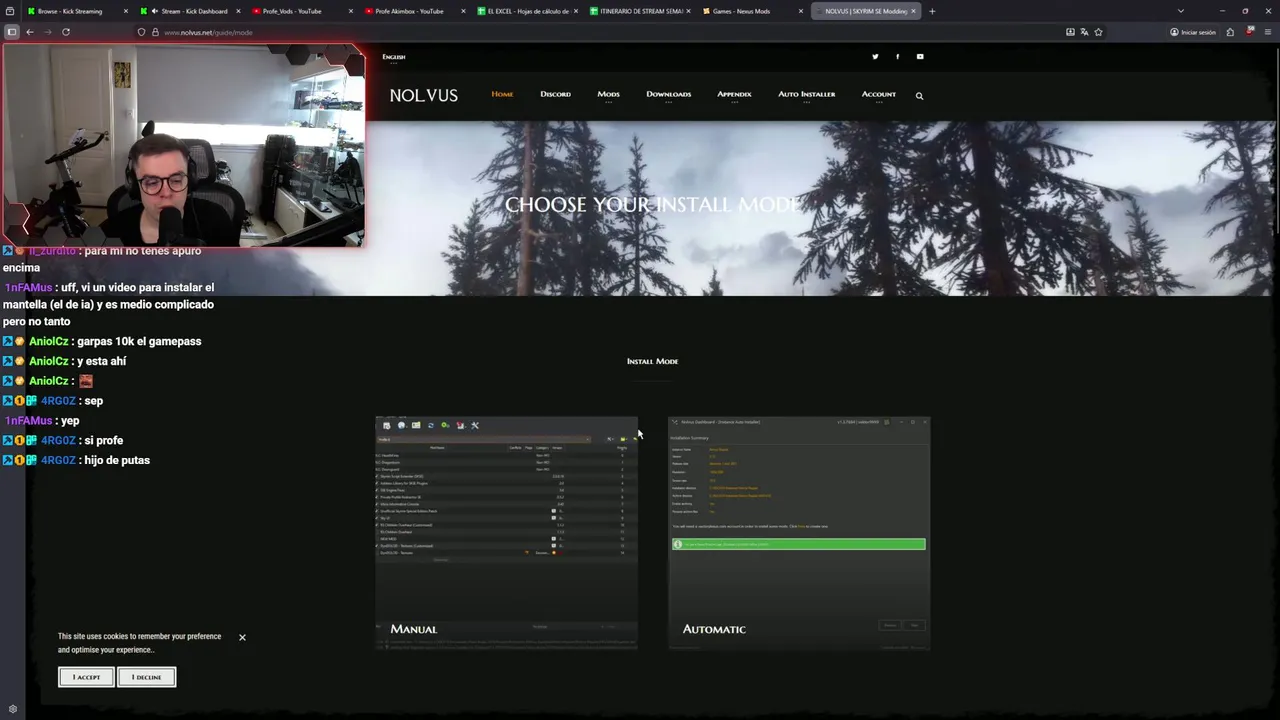Click the site search magnifier icon
1280x720 pixels.
click(919, 96)
